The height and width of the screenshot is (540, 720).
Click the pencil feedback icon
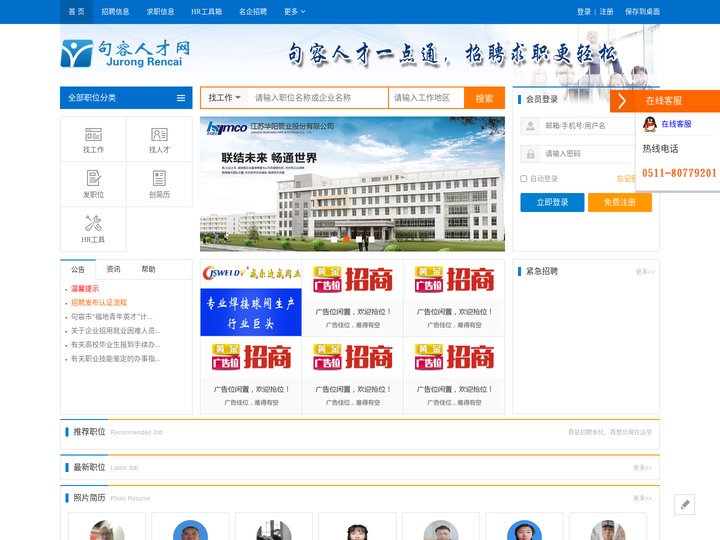pos(685,505)
